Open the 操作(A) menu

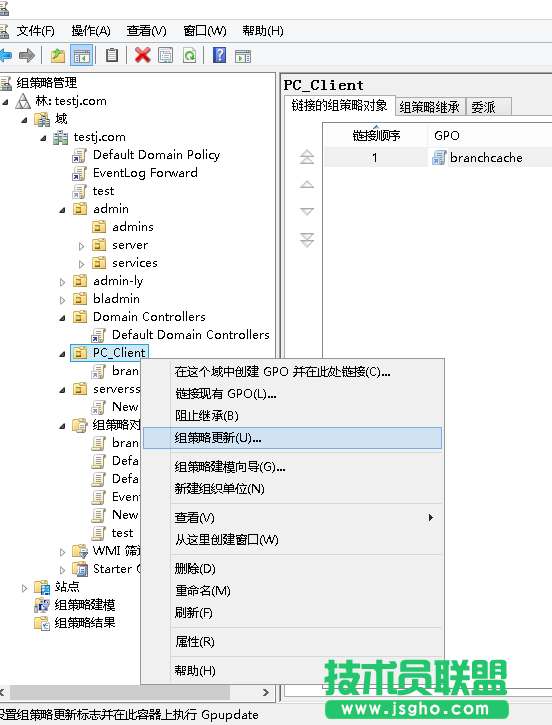(91, 31)
